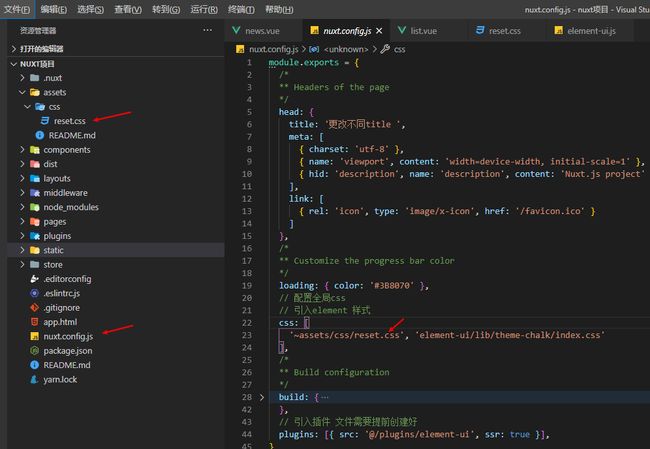650x449 pixels.
Task: Click the assets folder icon
Action: pos(35,92)
